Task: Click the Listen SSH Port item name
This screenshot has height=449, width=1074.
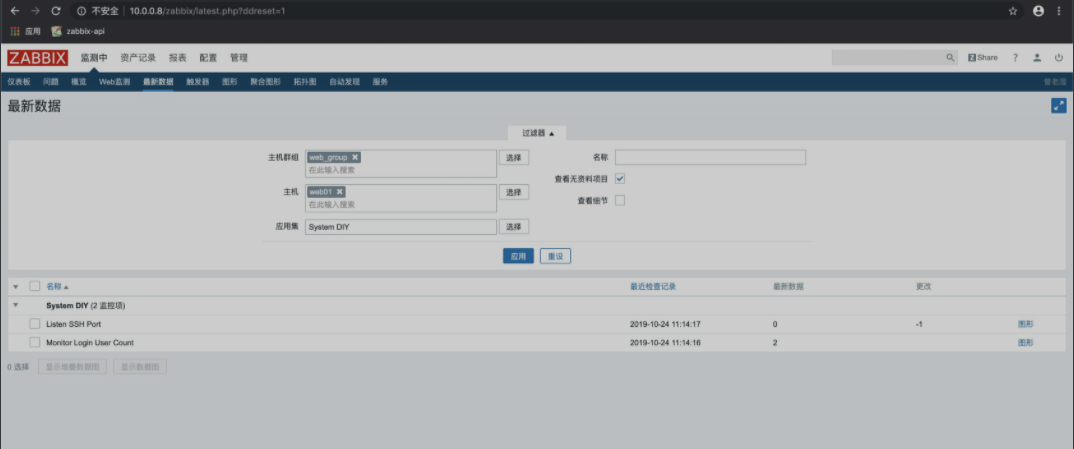Action: [x=73, y=324]
